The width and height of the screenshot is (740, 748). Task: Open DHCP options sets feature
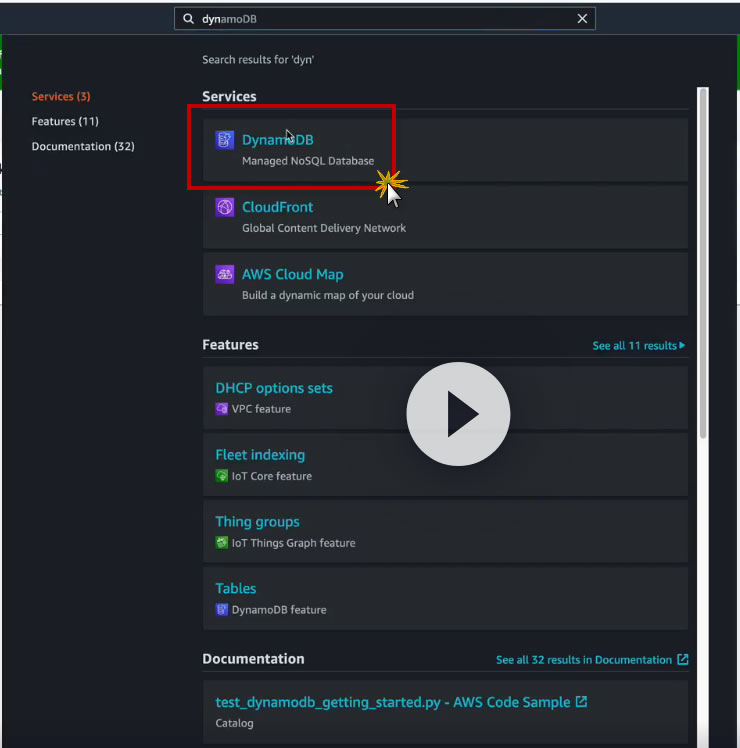(x=274, y=388)
